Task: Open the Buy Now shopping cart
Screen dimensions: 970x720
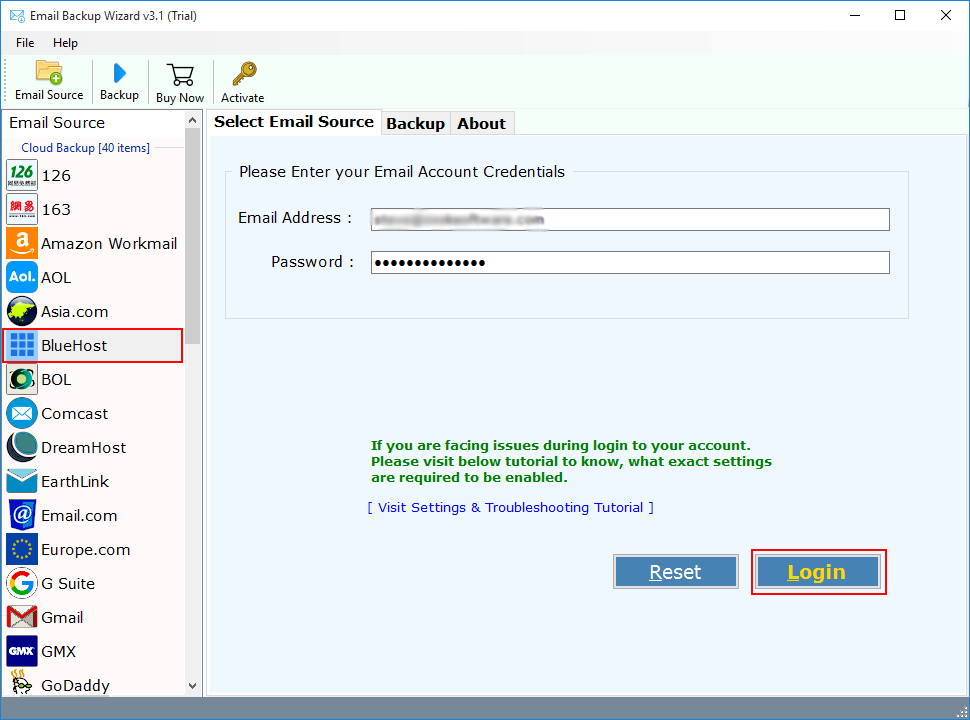Action: coord(180,75)
